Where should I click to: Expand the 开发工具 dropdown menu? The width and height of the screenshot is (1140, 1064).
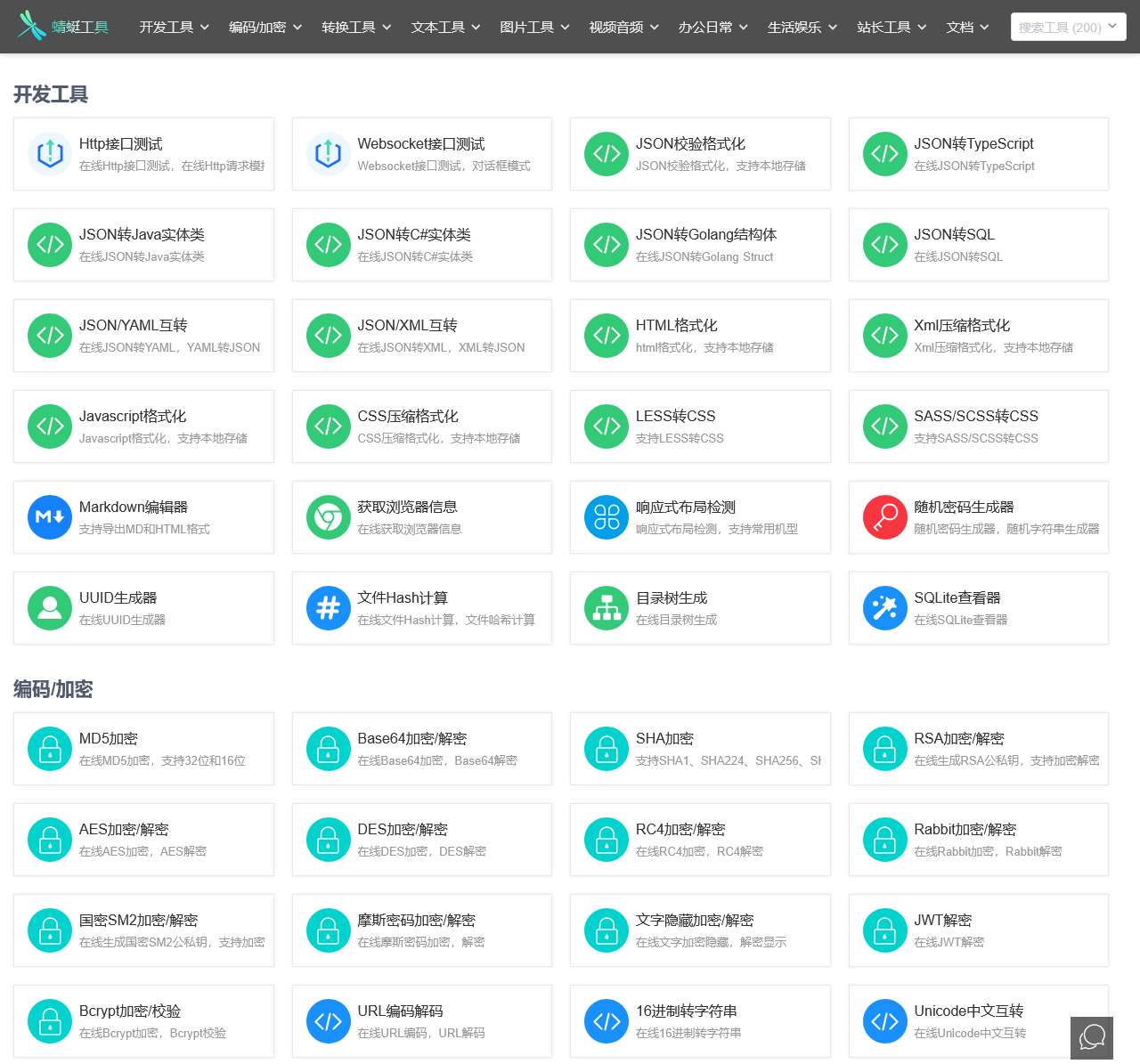point(174,28)
